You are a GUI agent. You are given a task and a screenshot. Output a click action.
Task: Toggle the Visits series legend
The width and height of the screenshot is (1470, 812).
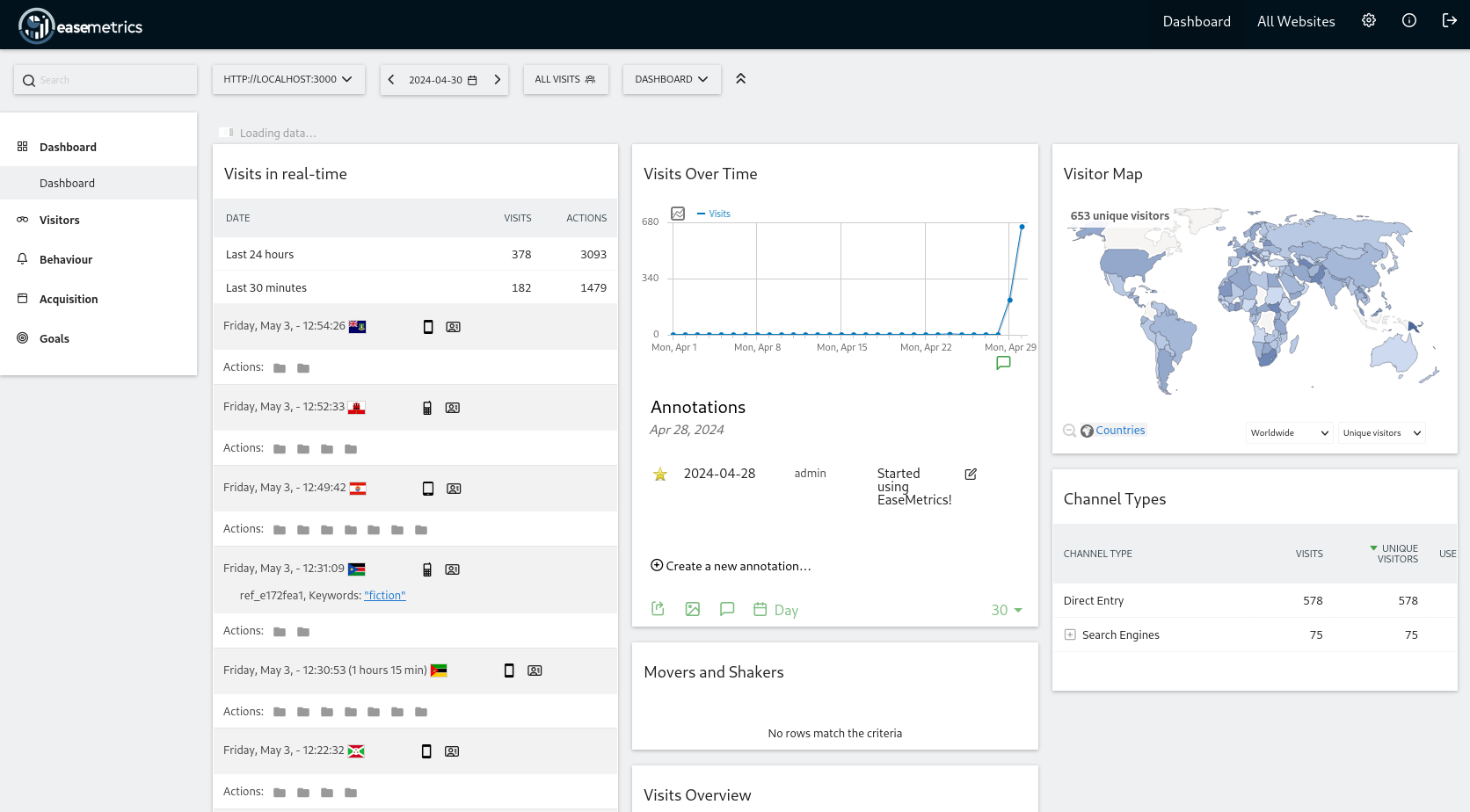click(714, 214)
